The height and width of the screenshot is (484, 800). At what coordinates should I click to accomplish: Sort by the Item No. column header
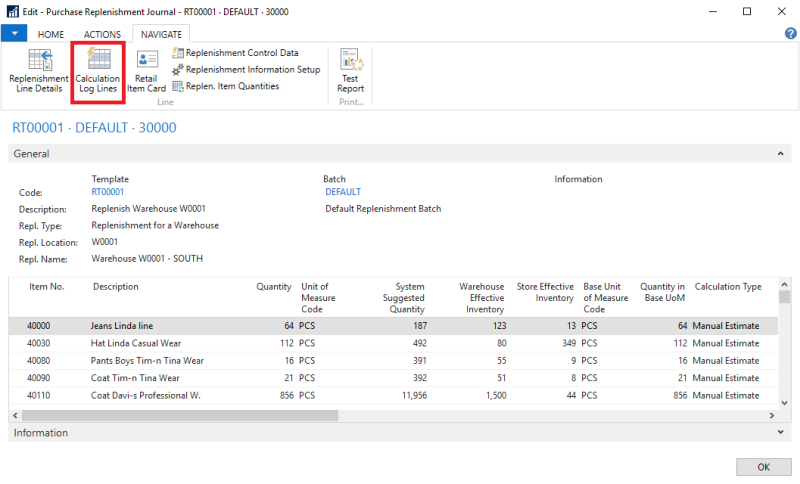pyautogui.click(x=46, y=287)
